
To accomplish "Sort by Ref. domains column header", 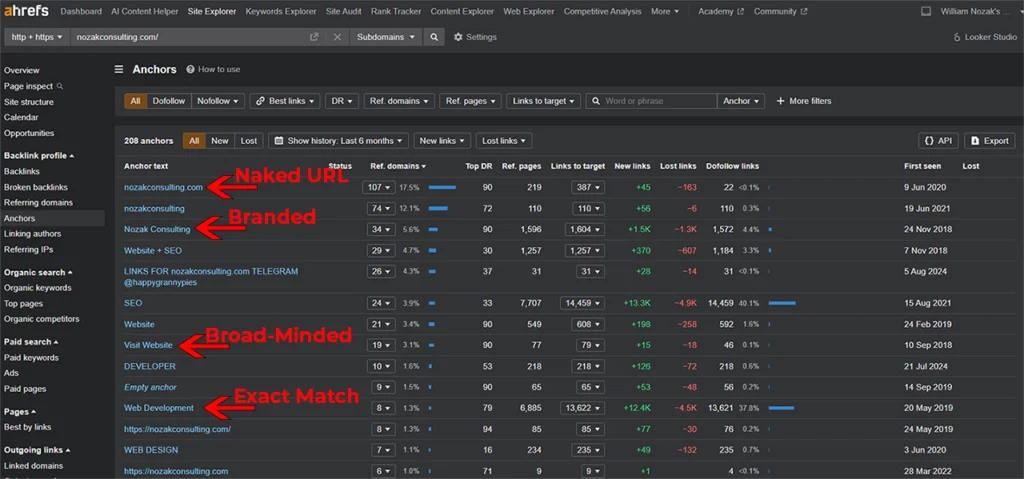I will pos(398,166).
